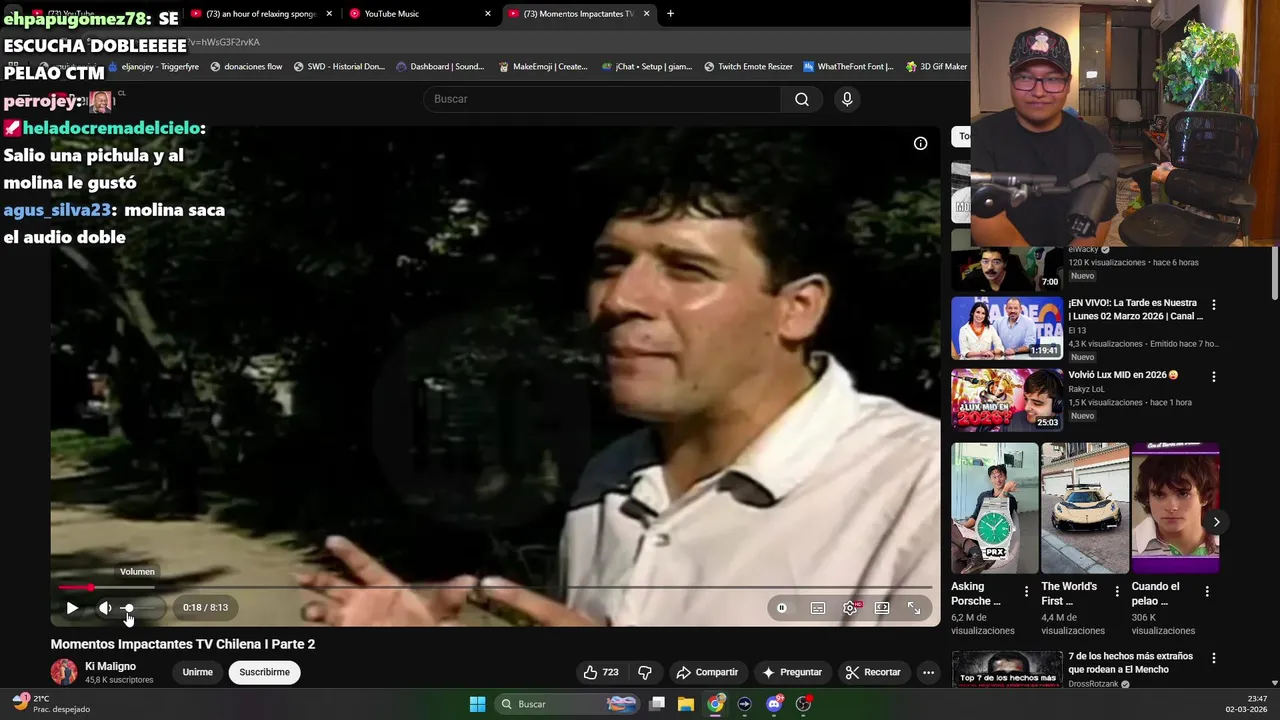Screen dimensions: 1280x720
Task: Switch to the relaxing sponge tab
Action: (261, 14)
